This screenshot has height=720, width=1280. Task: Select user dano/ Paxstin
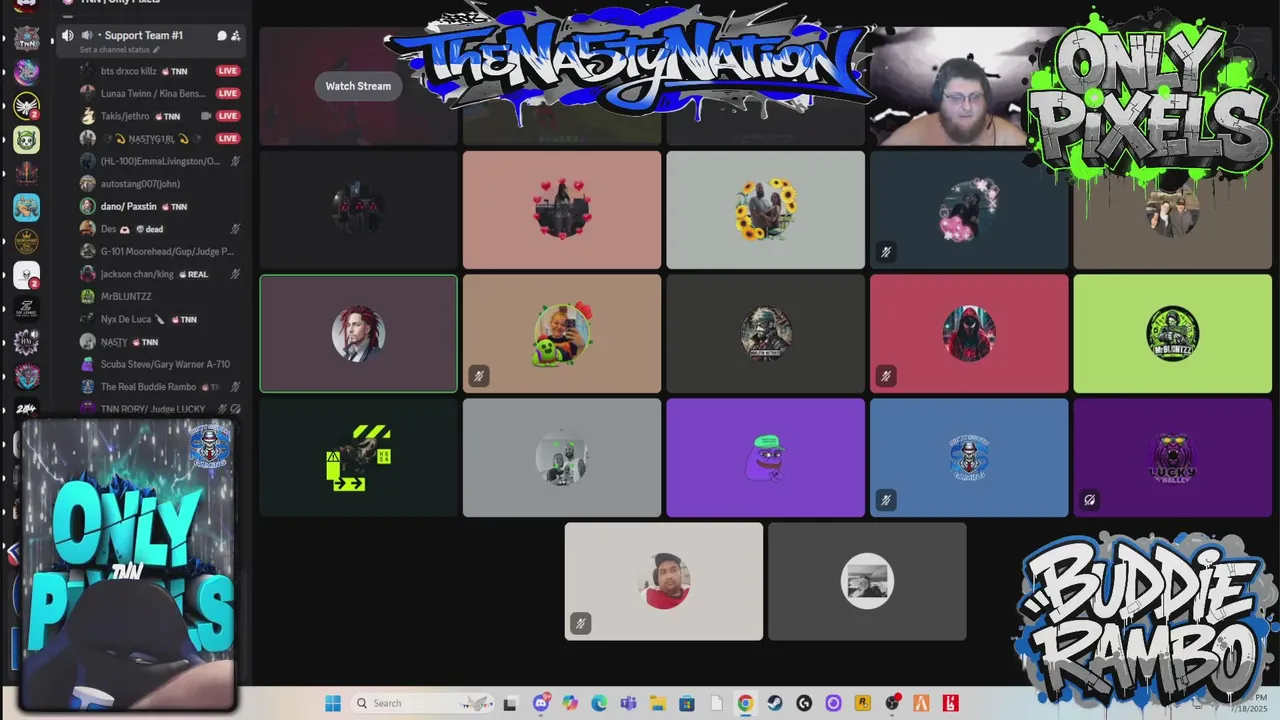coord(160,206)
